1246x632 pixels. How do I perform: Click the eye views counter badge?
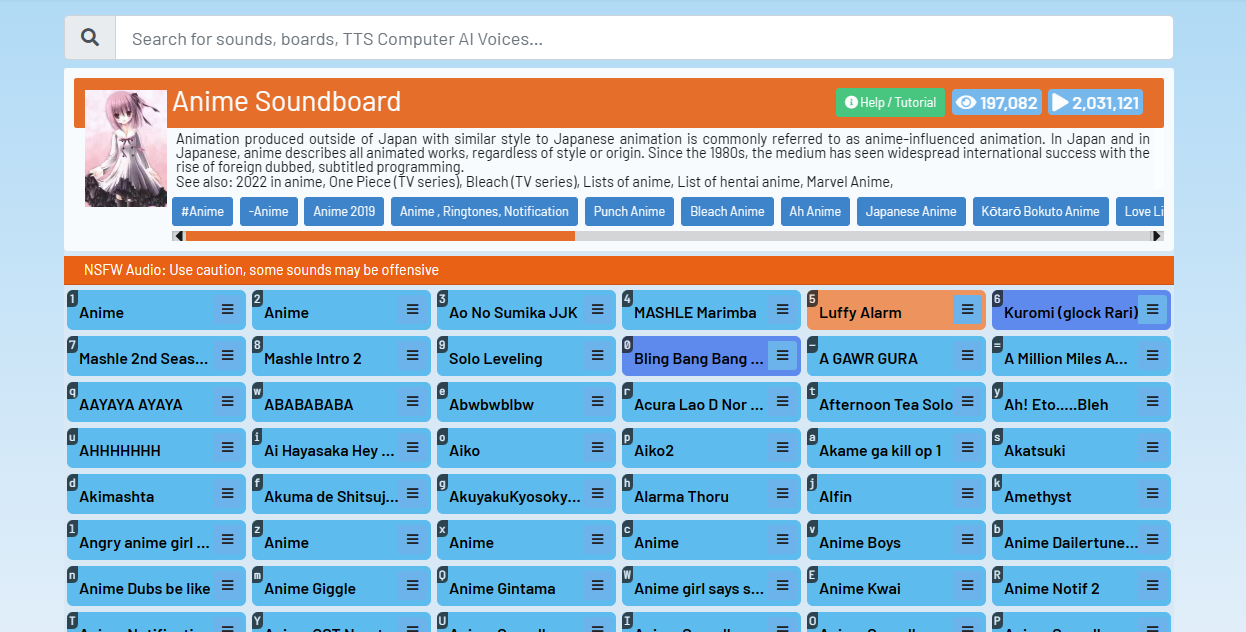tap(996, 103)
